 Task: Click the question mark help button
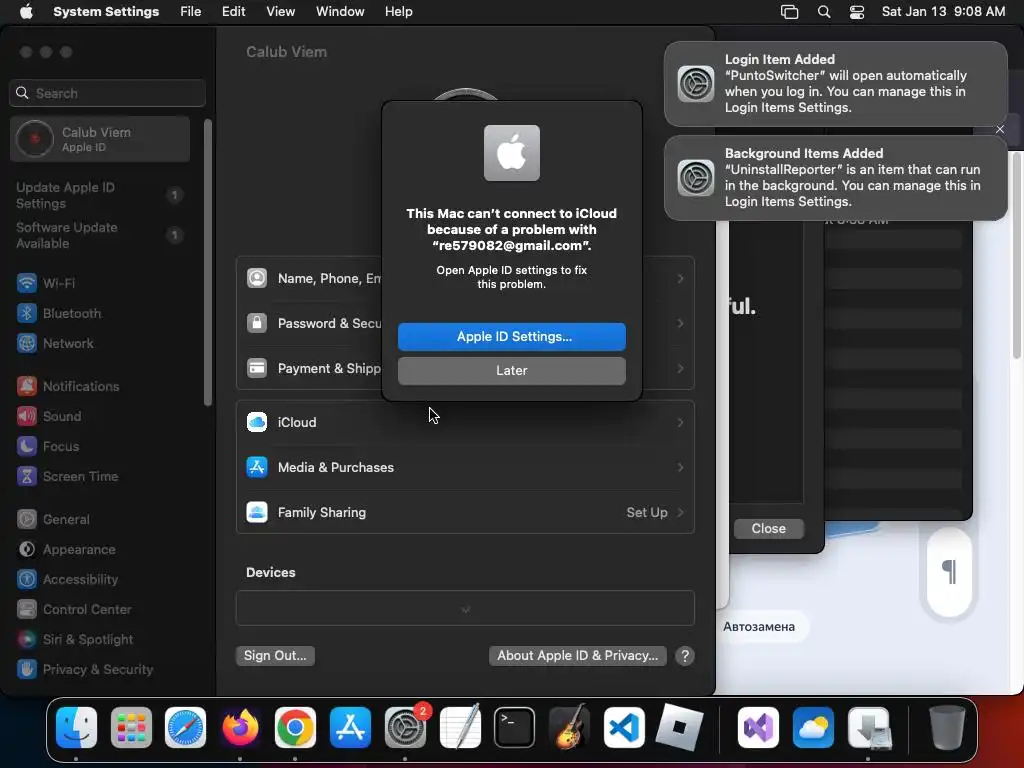pos(684,656)
